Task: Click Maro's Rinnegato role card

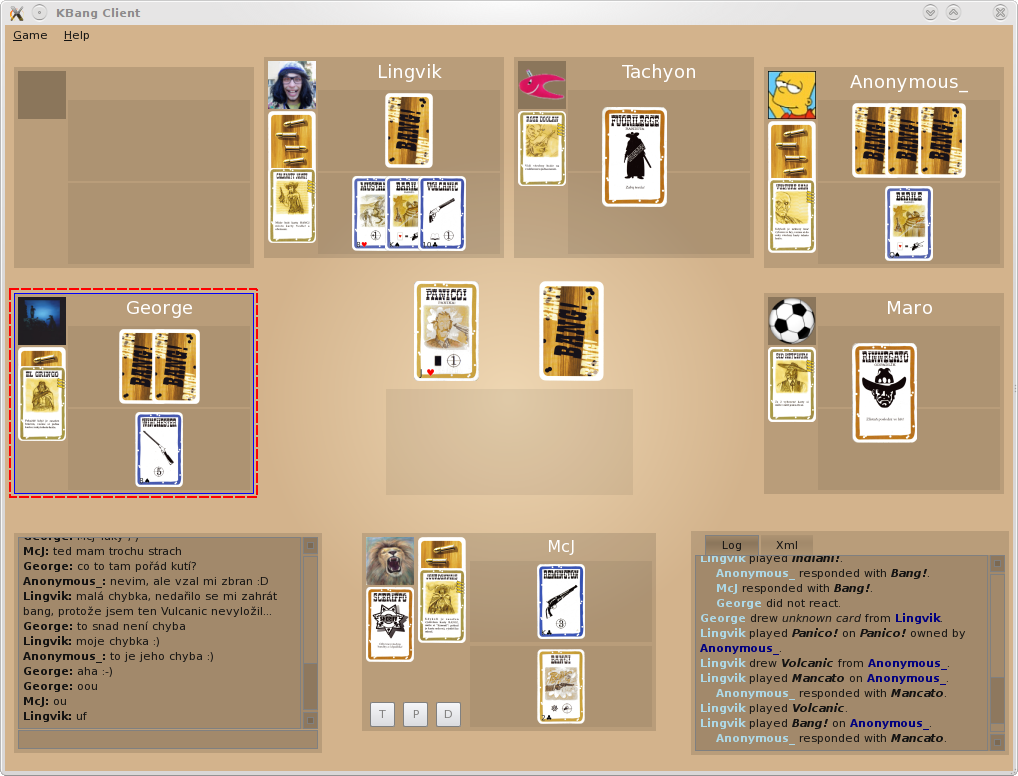Action: [884, 393]
